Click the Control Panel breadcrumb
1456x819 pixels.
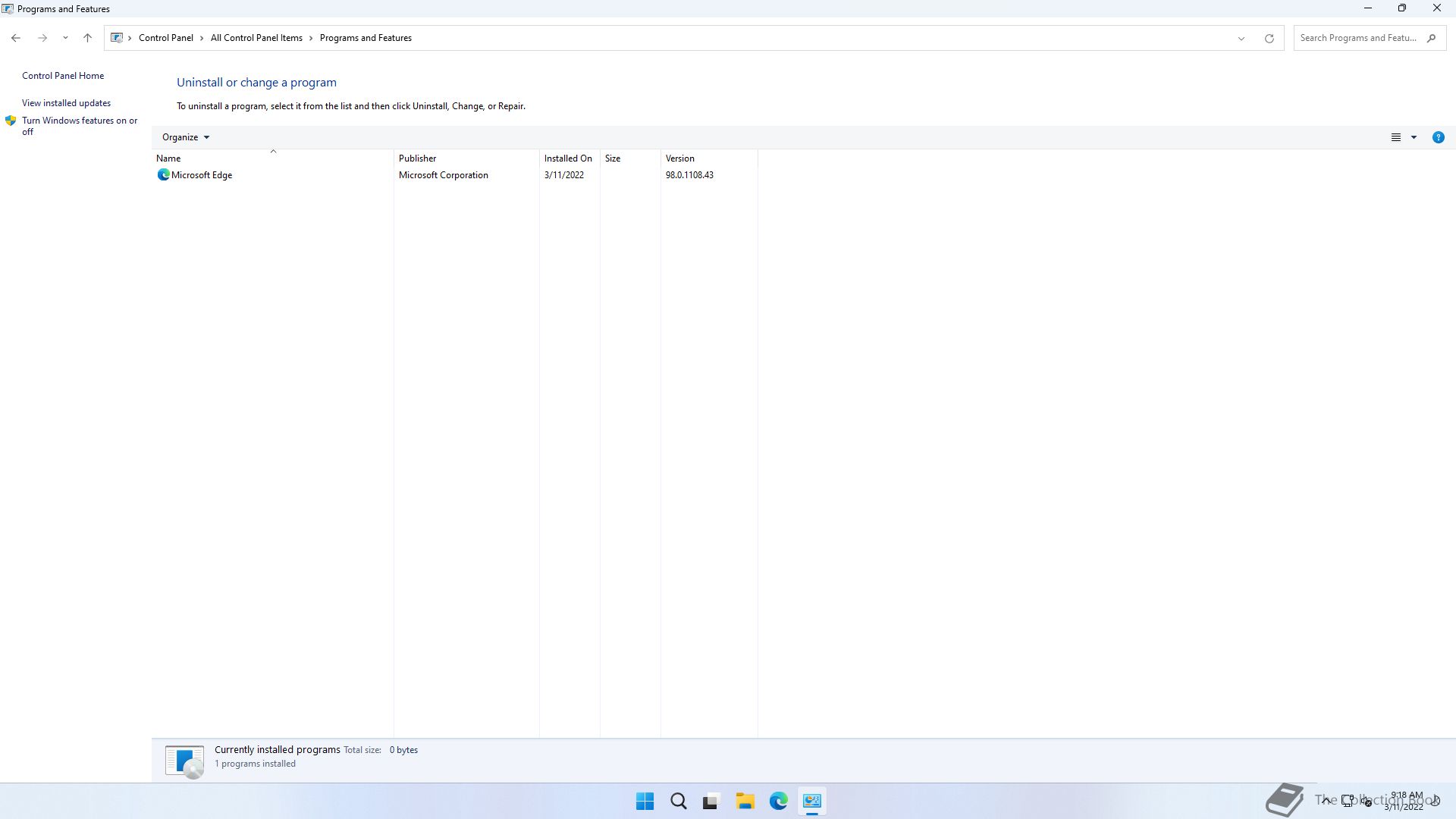coord(165,38)
